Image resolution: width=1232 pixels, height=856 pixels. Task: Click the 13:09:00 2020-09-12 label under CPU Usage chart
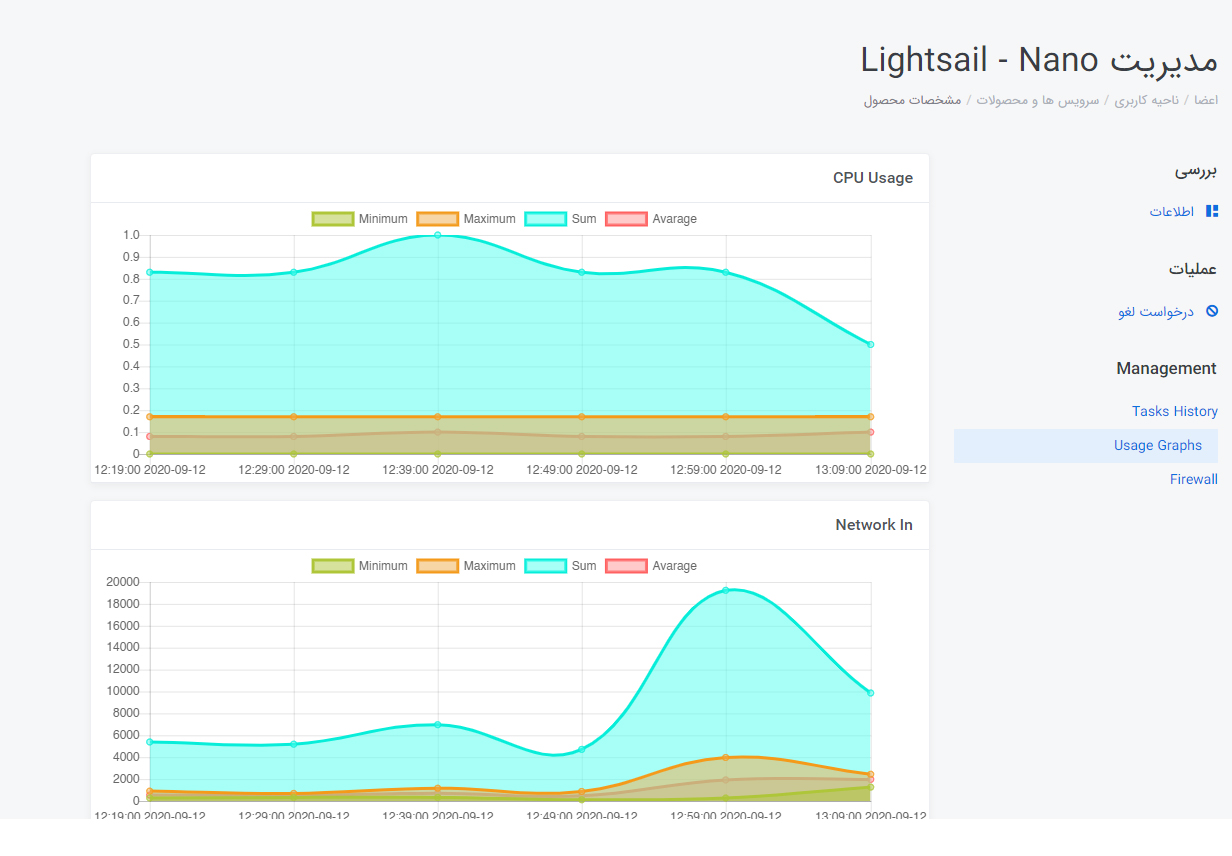coord(871,470)
